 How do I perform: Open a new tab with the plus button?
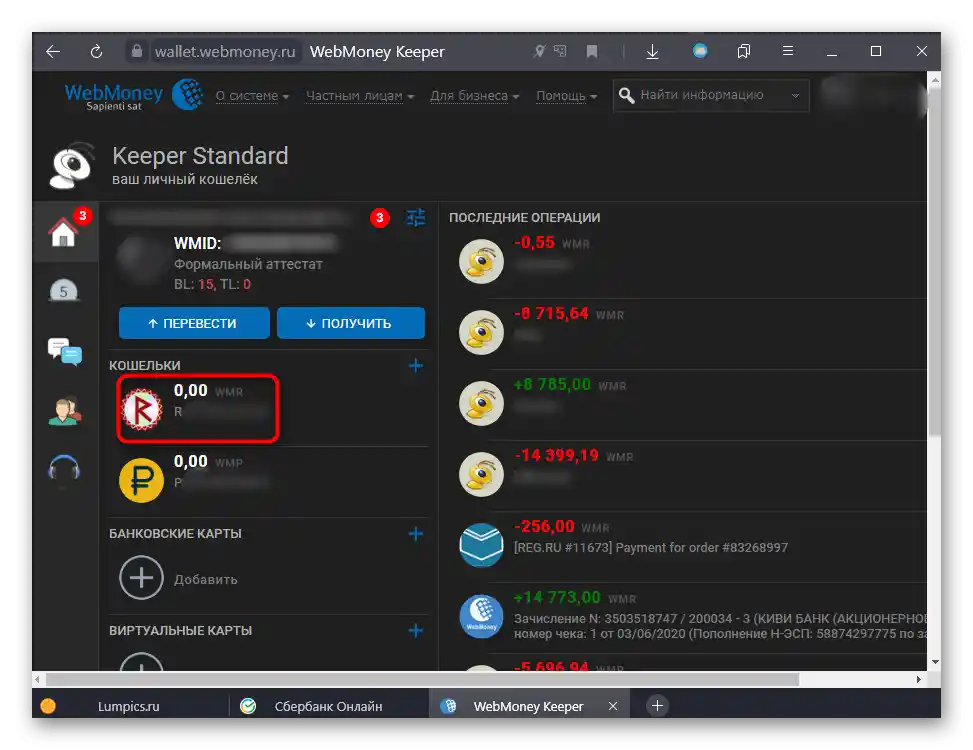tap(657, 705)
